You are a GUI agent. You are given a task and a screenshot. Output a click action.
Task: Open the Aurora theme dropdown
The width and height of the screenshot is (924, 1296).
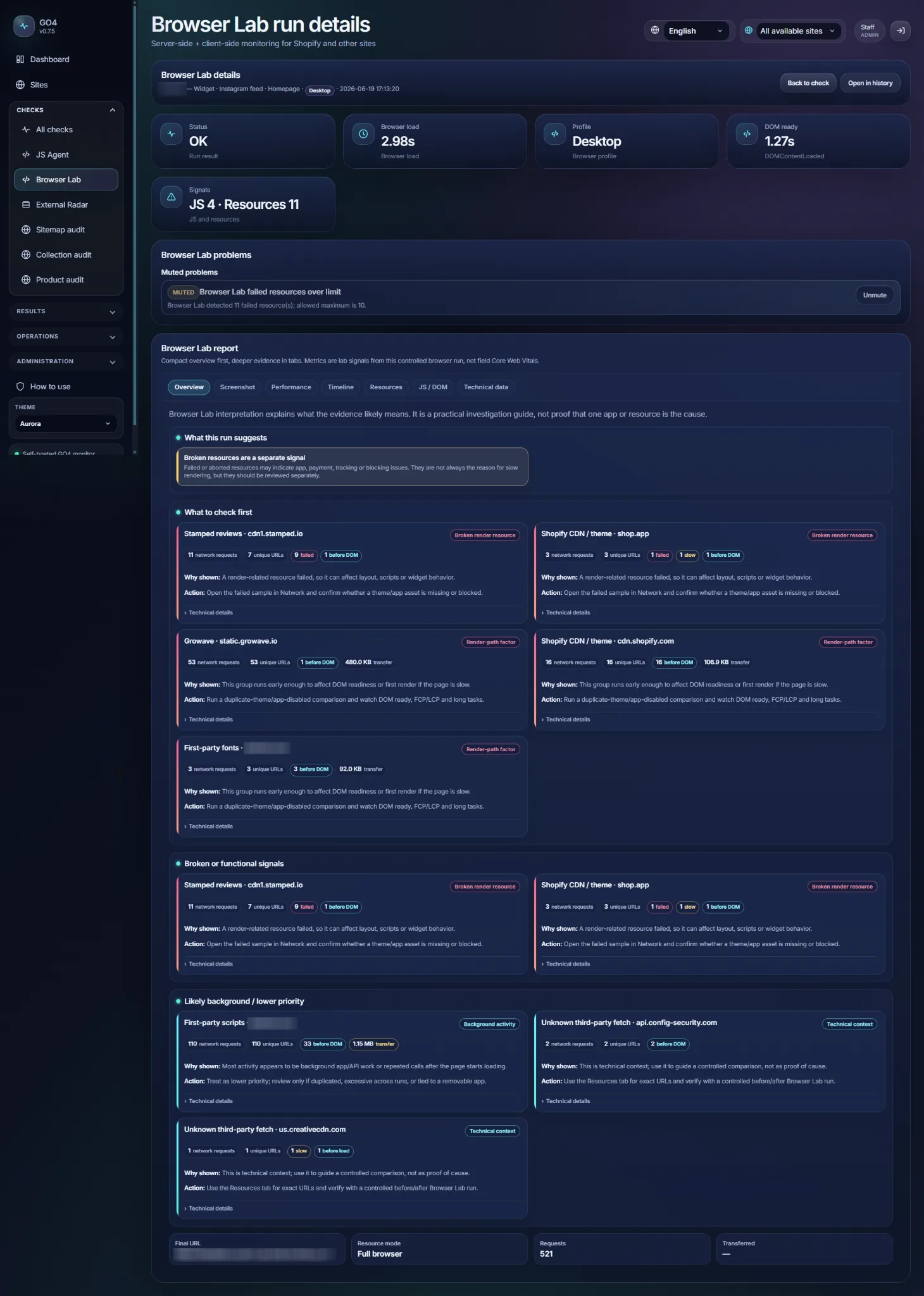[x=66, y=424]
